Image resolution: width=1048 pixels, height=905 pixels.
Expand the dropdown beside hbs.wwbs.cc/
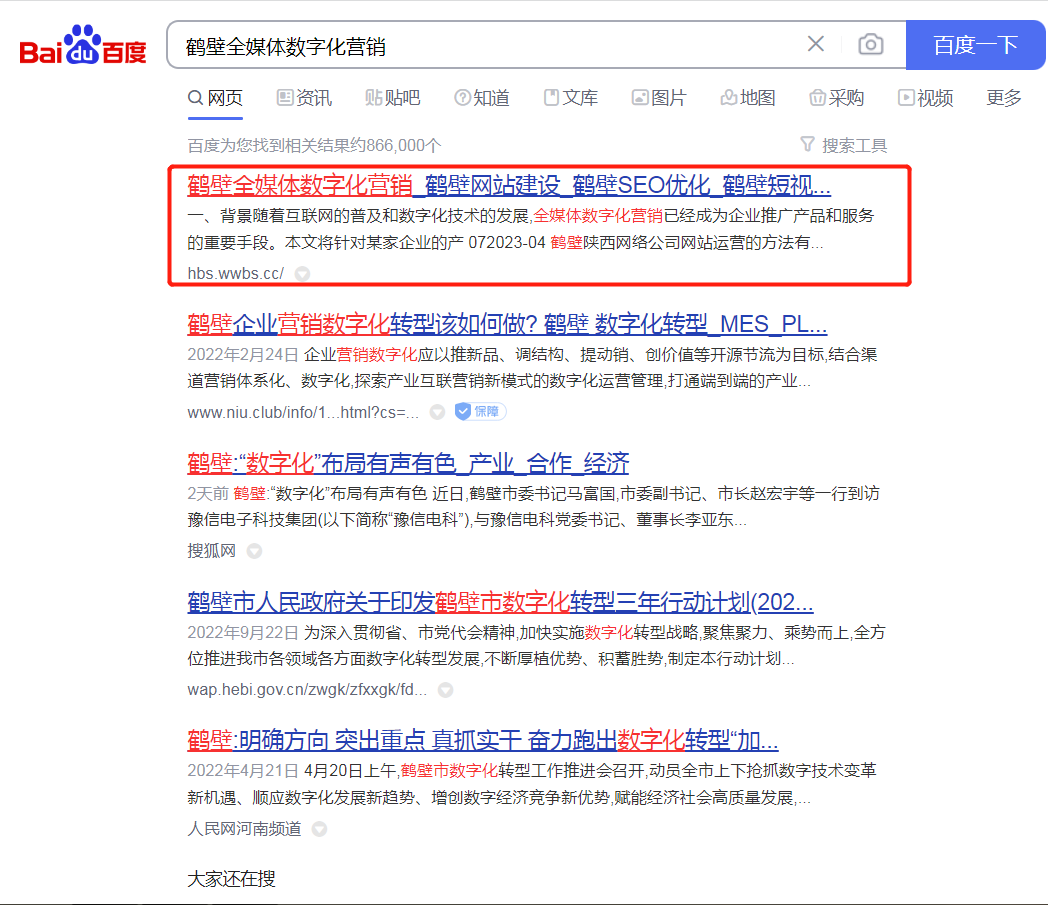coord(302,273)
